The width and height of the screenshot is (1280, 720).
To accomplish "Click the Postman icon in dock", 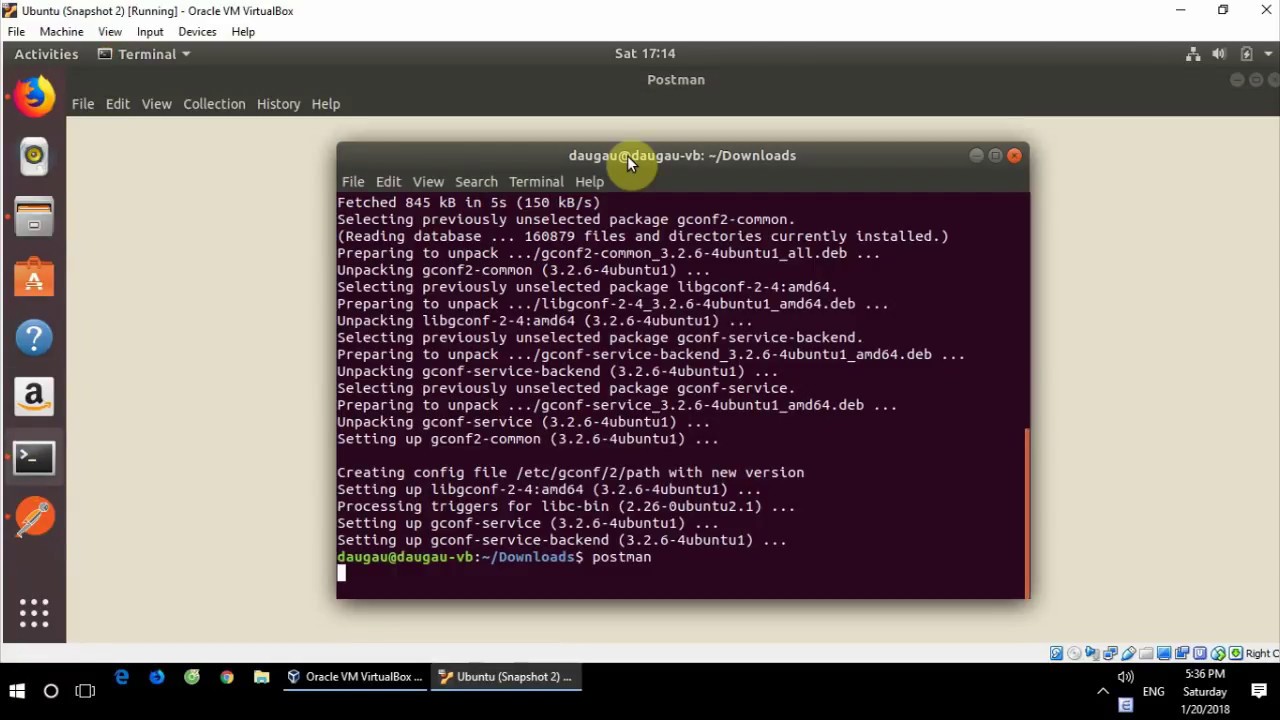I will (x=34, y=518).
